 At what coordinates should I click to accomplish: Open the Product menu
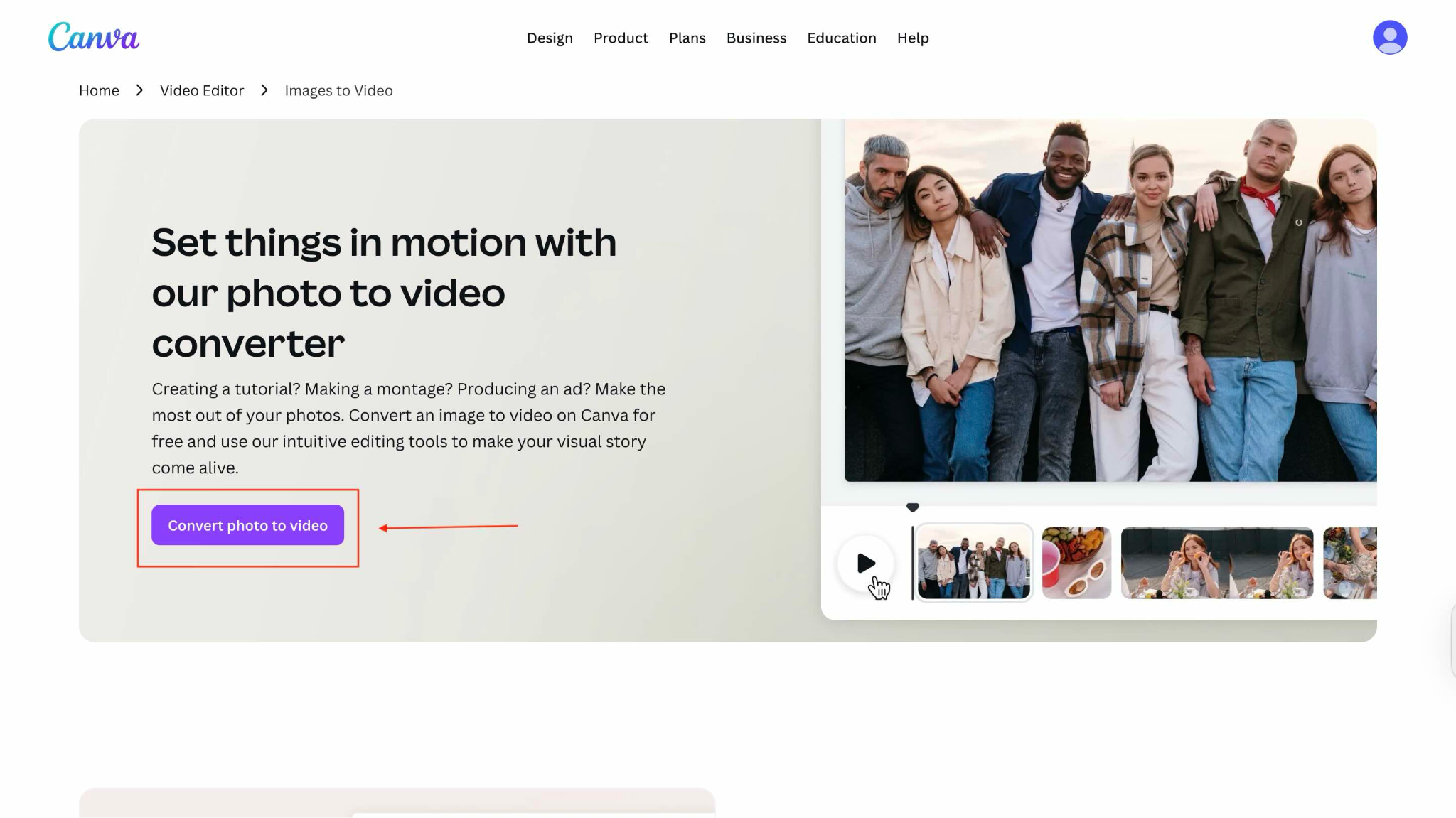coord(620,38)
